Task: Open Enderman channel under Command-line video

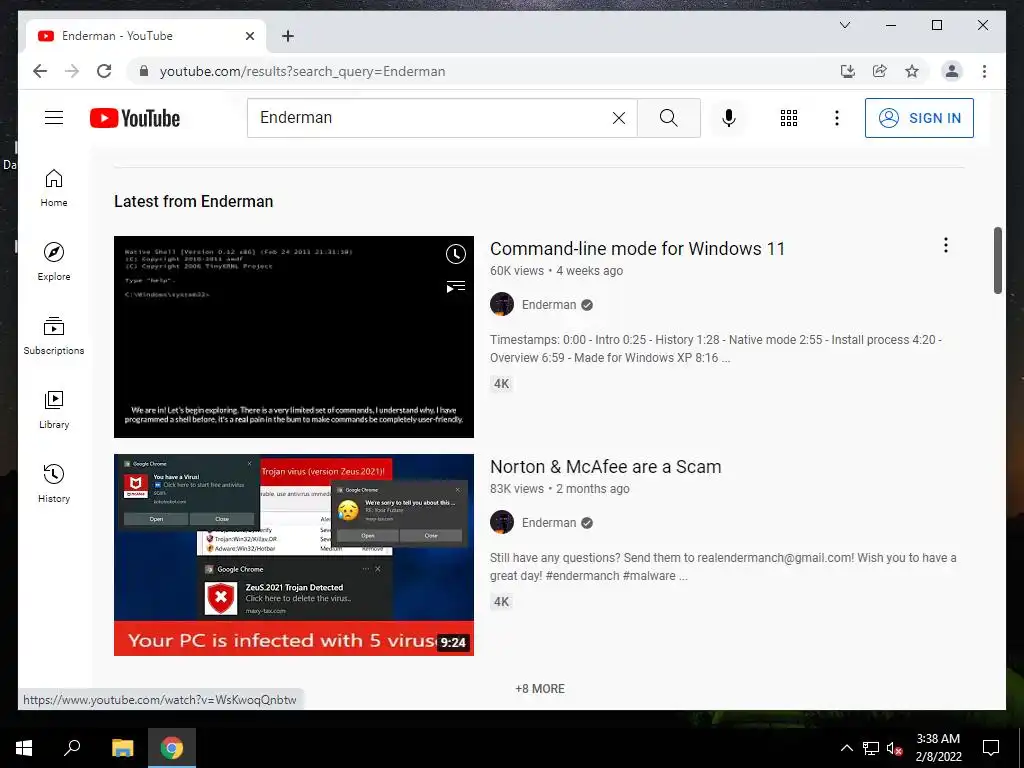Action: click(549, 304)
